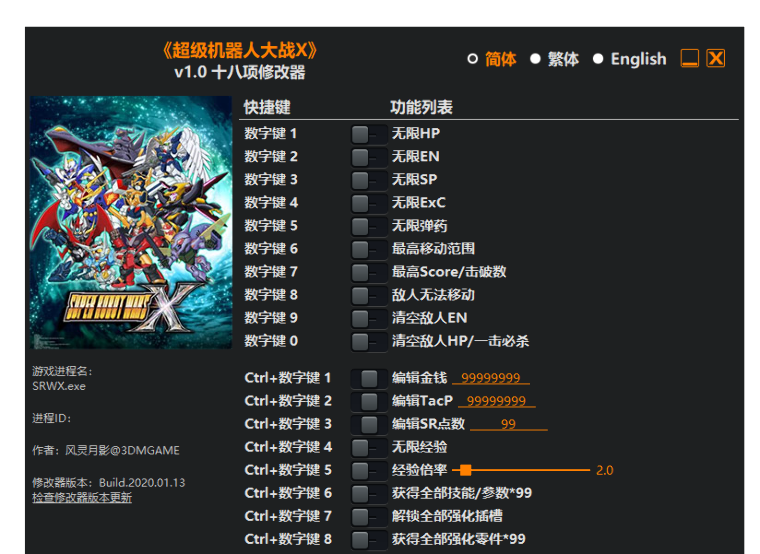Toggle 无限经验 switch
This screenshot has width=760, height=554.
(369, 447)
